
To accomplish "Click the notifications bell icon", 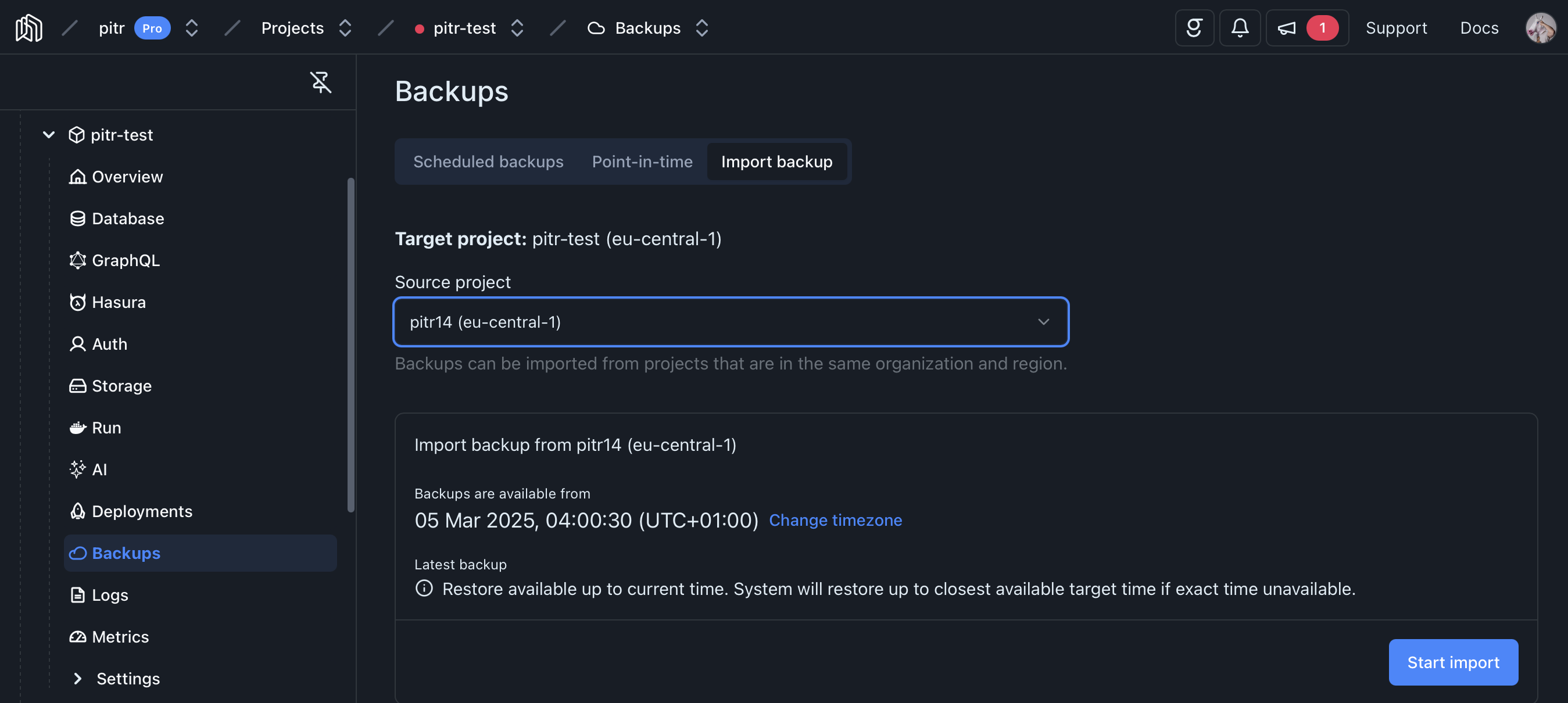I will (x=1240, y=27).
